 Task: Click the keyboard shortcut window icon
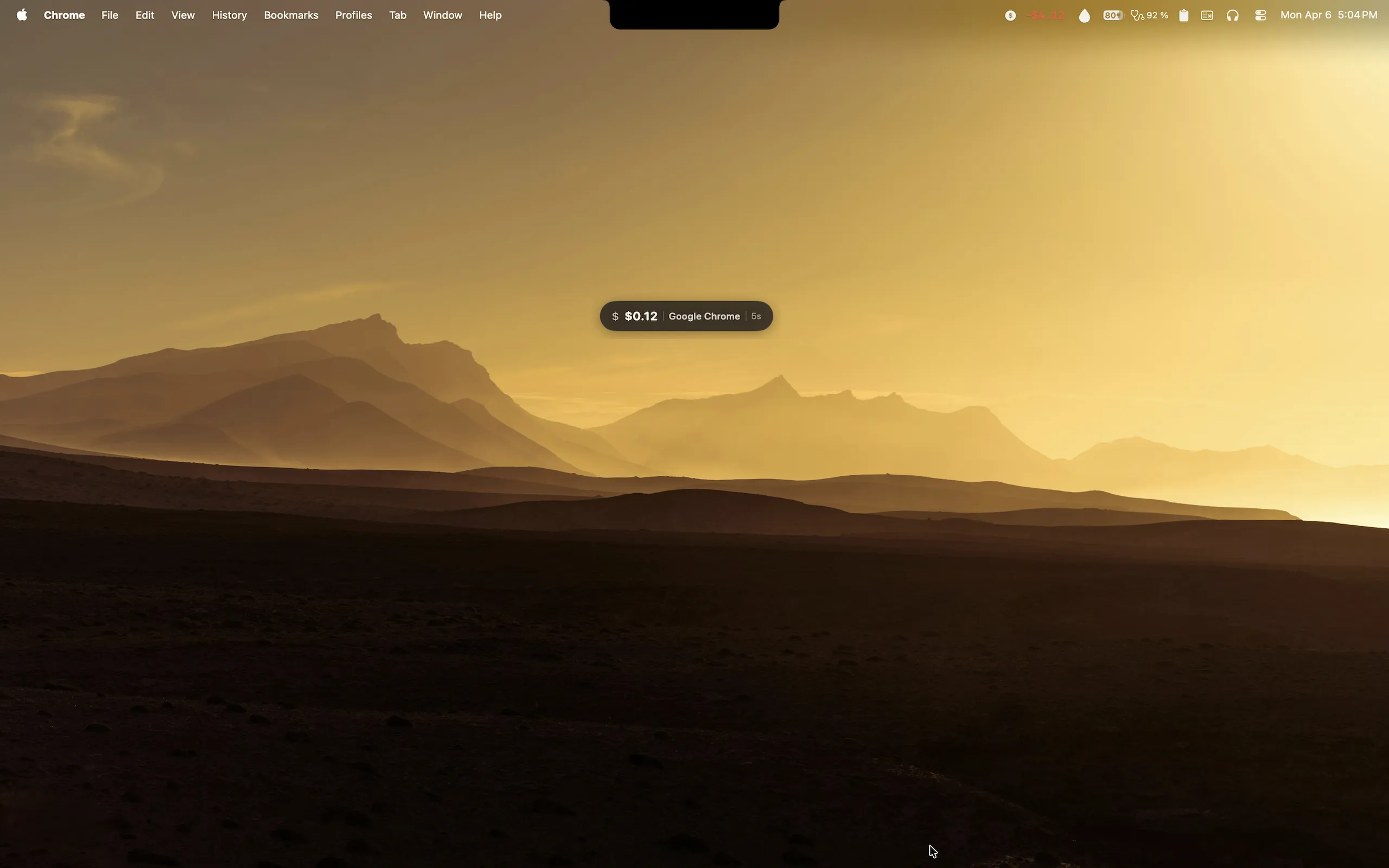[1207, 16]
